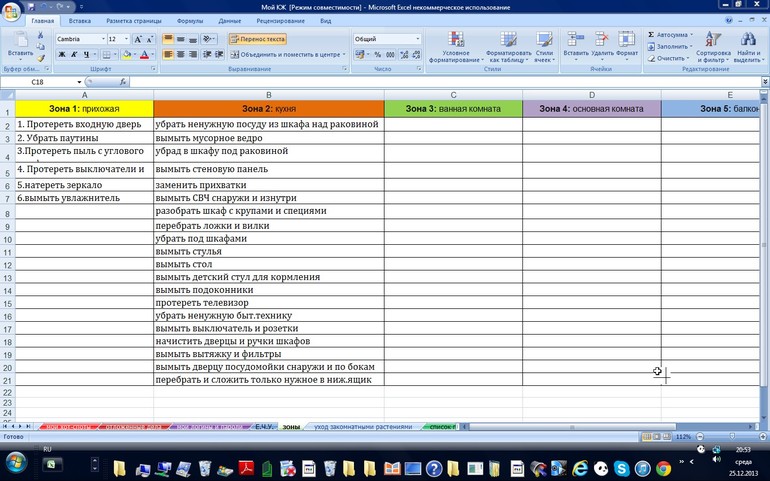Open Skype from the Windows taskbar
This screenshot has height=481, width=770.
coord(620,468)
